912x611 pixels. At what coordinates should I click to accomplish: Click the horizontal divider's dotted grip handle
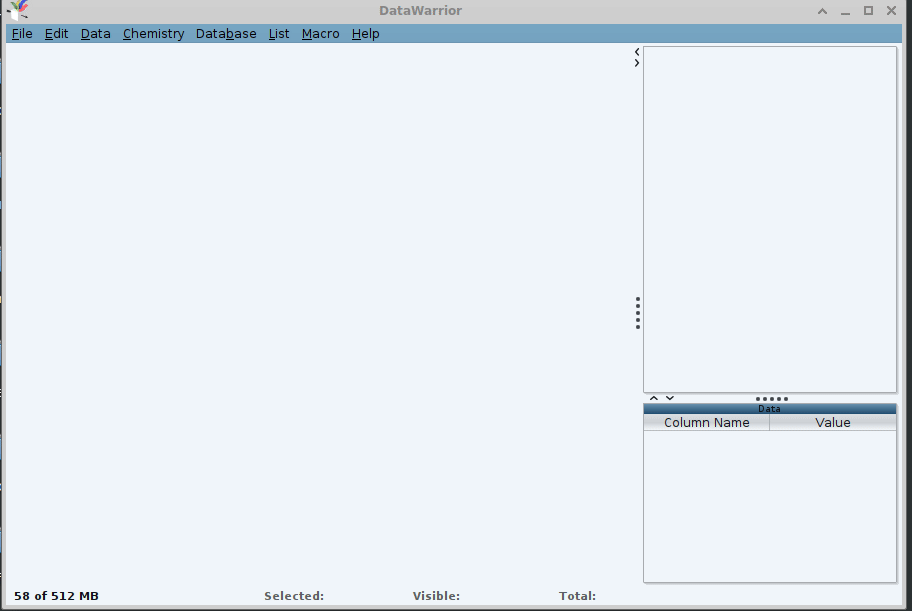pos(771,399)
